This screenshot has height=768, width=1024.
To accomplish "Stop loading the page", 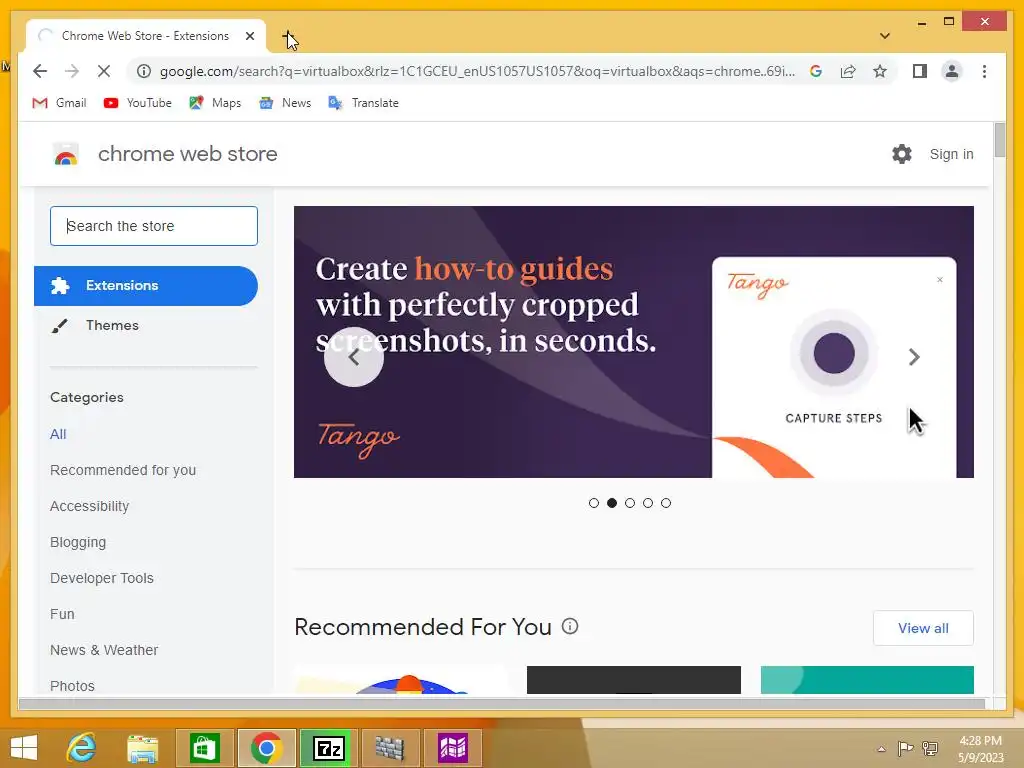I will pos(104,71).
